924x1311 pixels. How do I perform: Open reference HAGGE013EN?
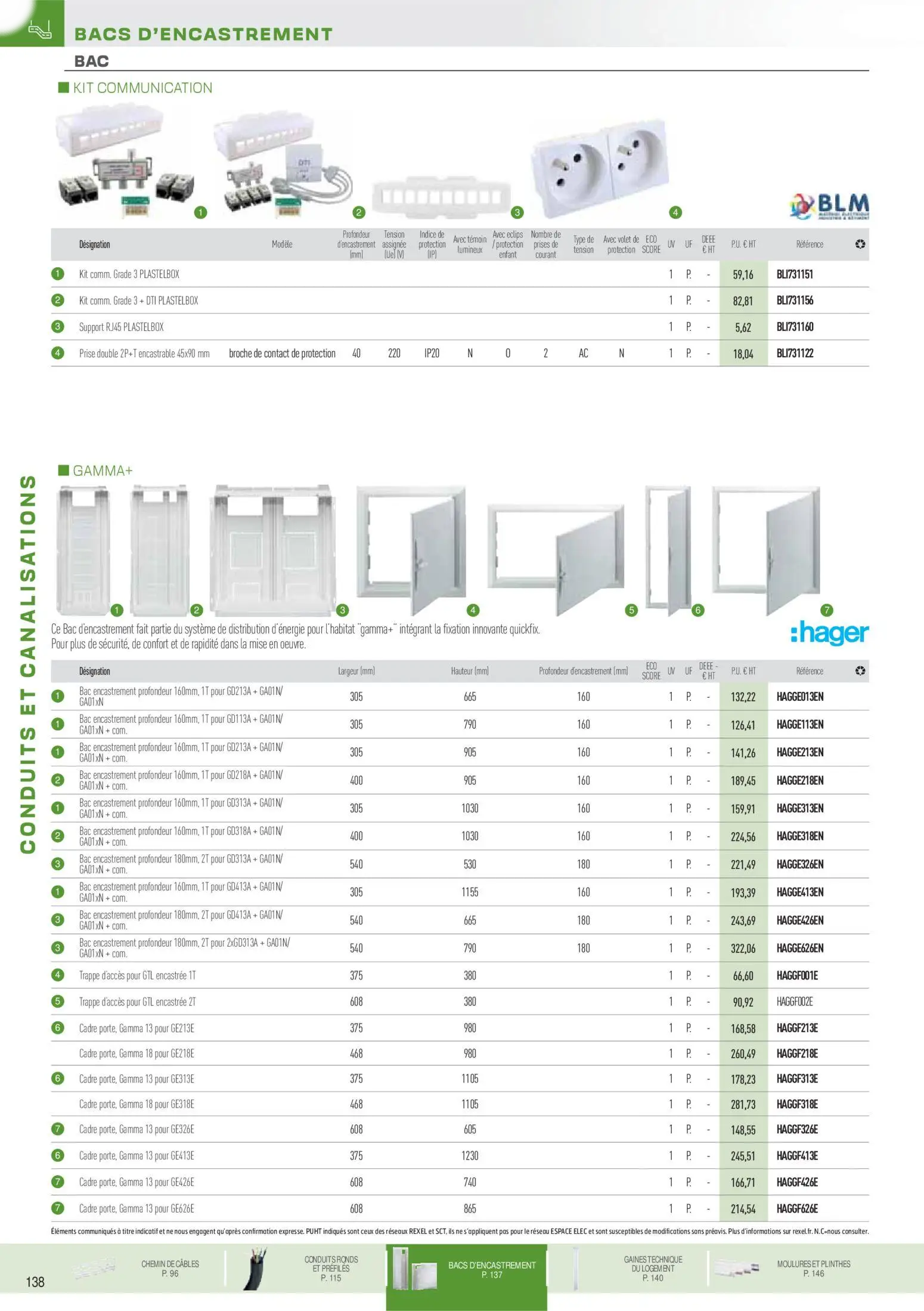pos(799,697)
